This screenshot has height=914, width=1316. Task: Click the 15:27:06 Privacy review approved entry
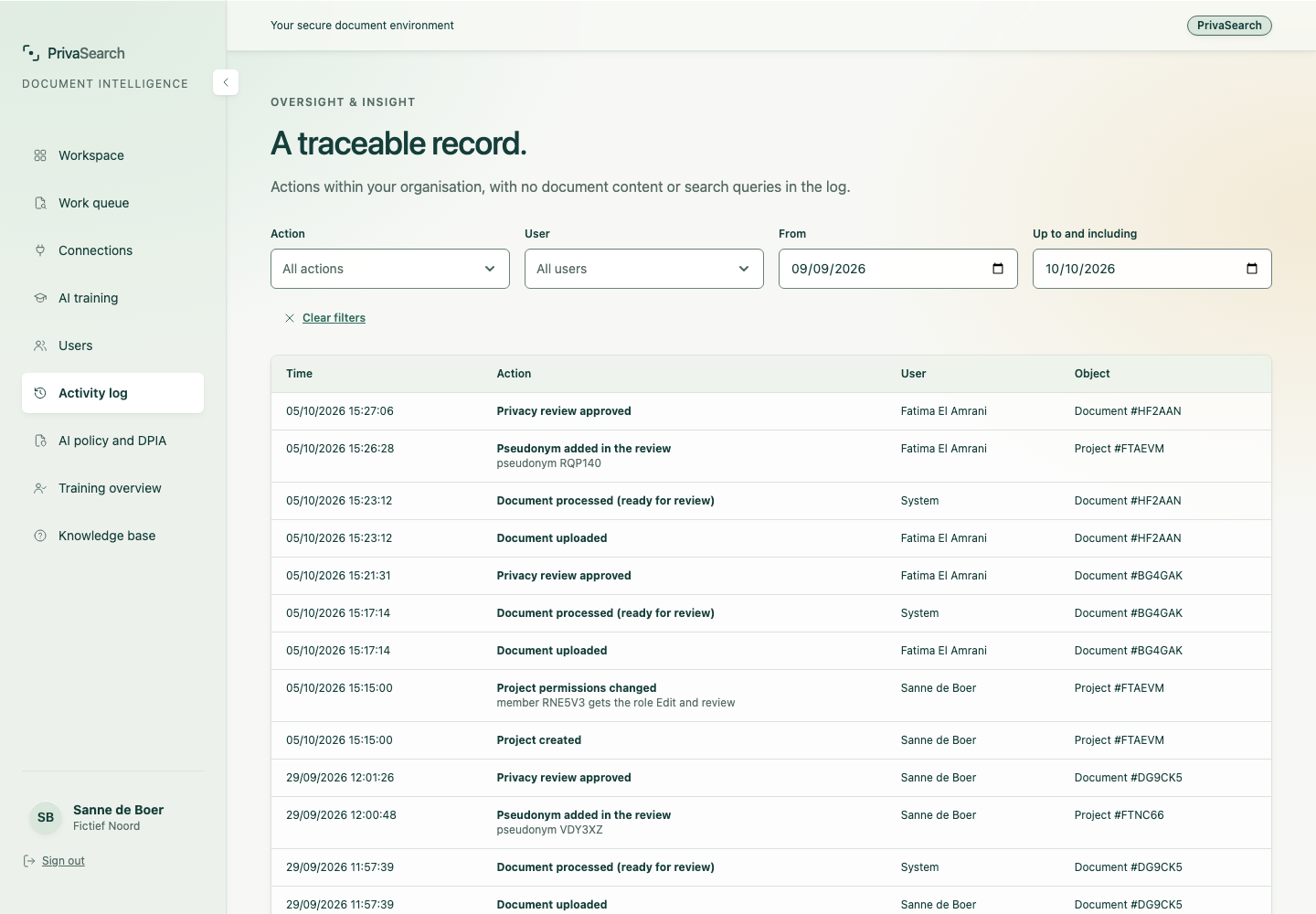[x=771, y=411]
